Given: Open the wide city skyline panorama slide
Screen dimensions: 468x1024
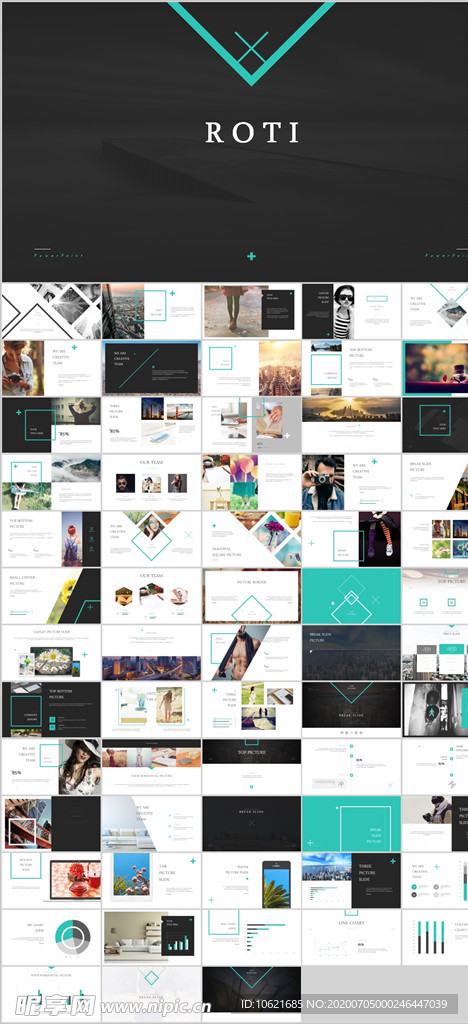Looking at the screenshot, I should click(x=151, y=652).
